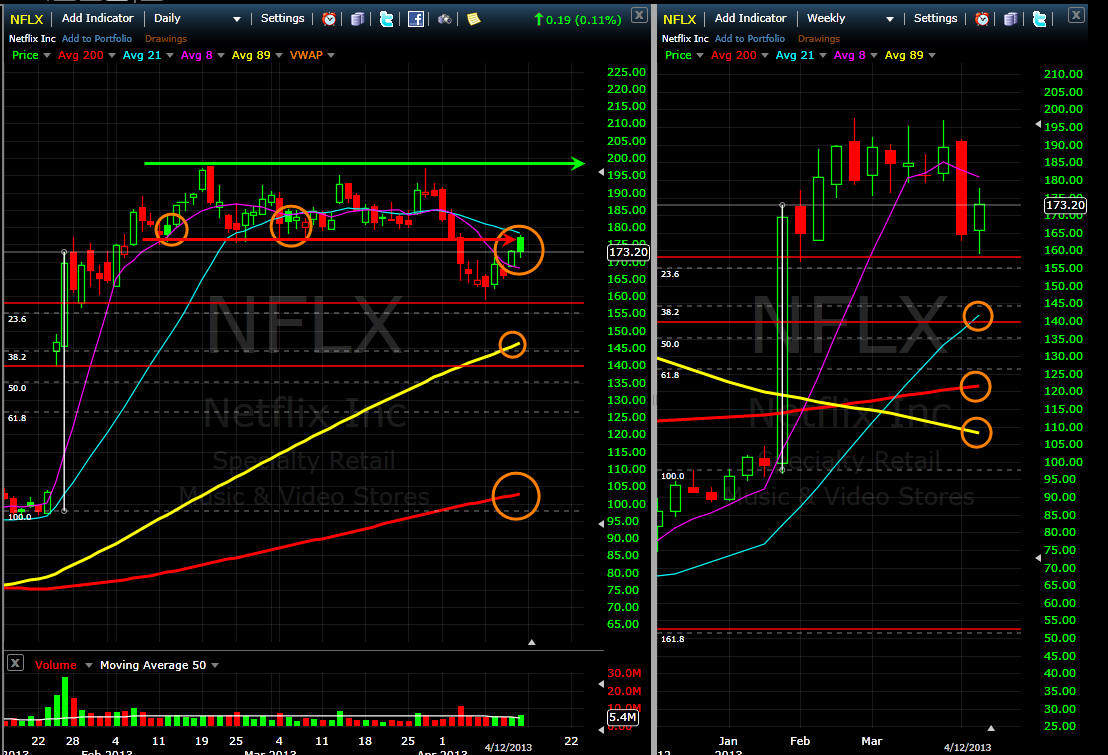Open Settings in the Weekly chart

click(936, 18)
